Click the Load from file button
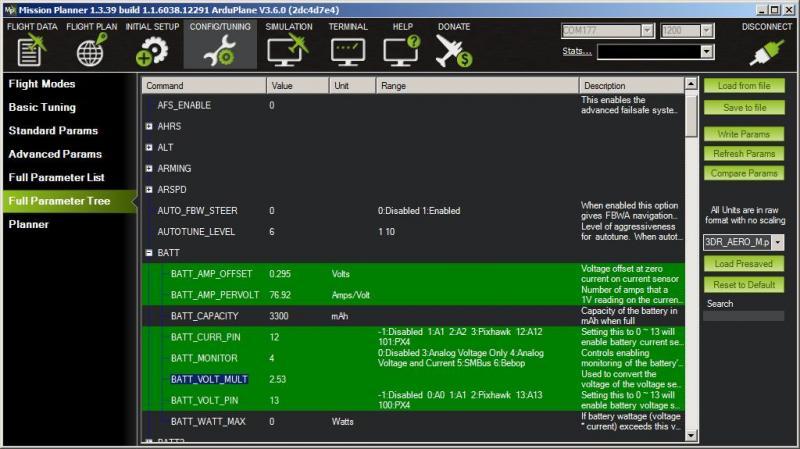Screen dimensions: 800x449 coord(744,86)
